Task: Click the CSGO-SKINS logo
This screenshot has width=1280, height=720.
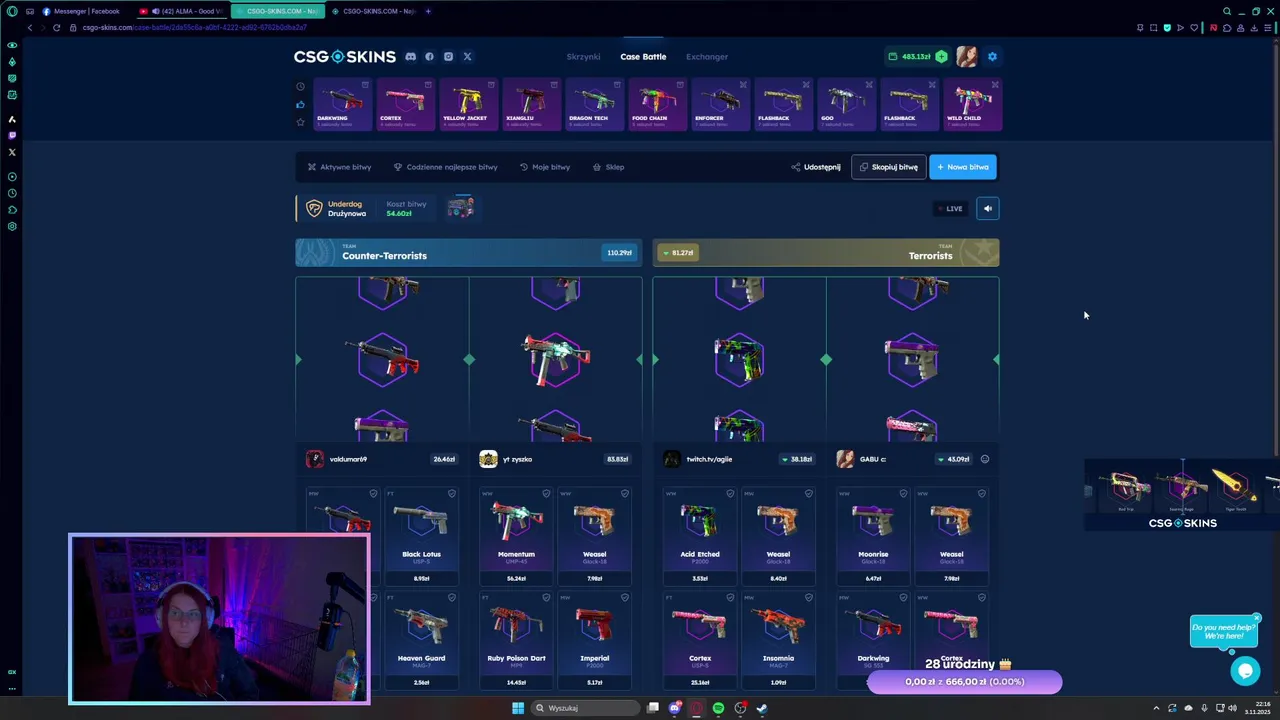Action: point(344,57)
